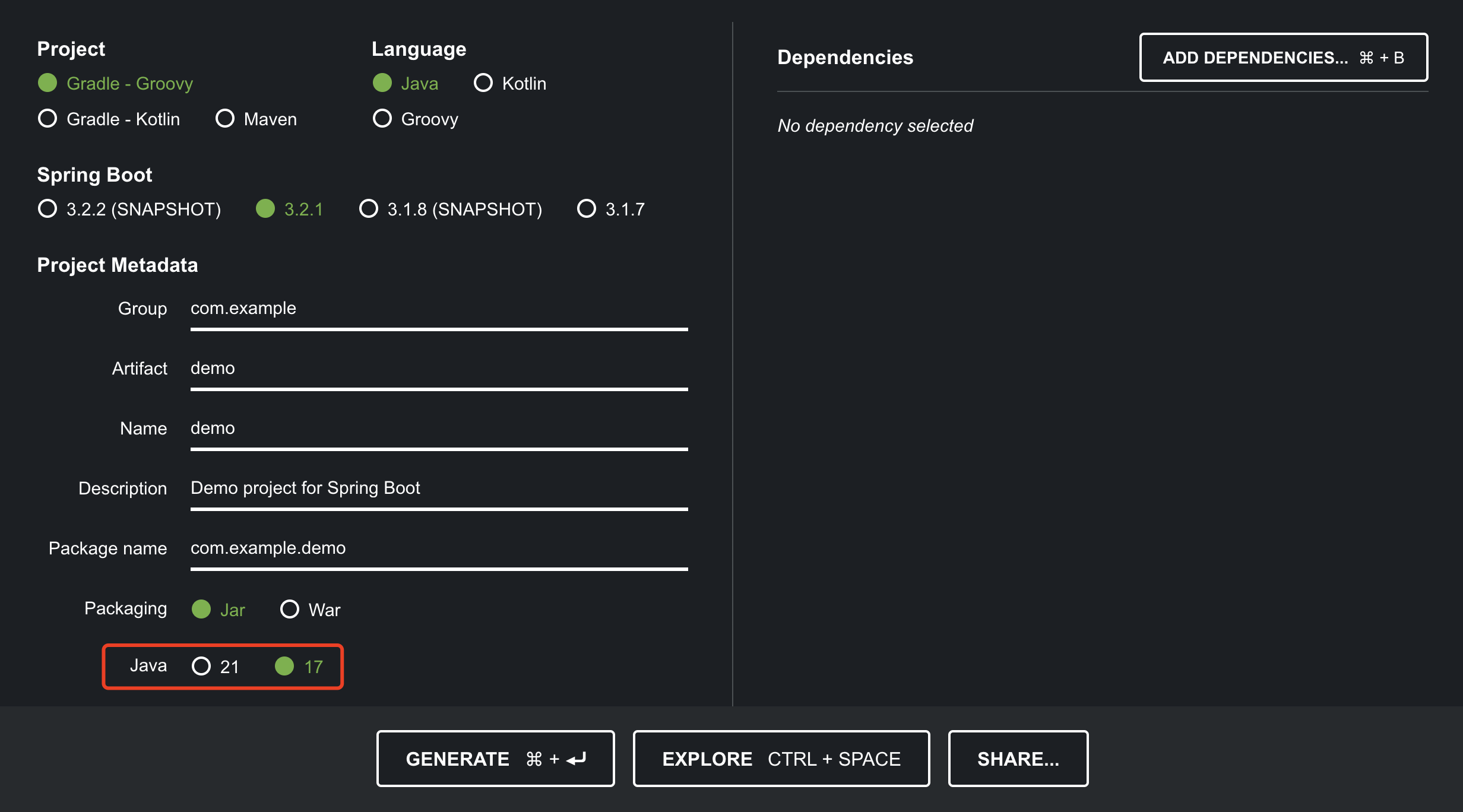Select Spring Boot version 3.2.1

click(x=265, y=209)
